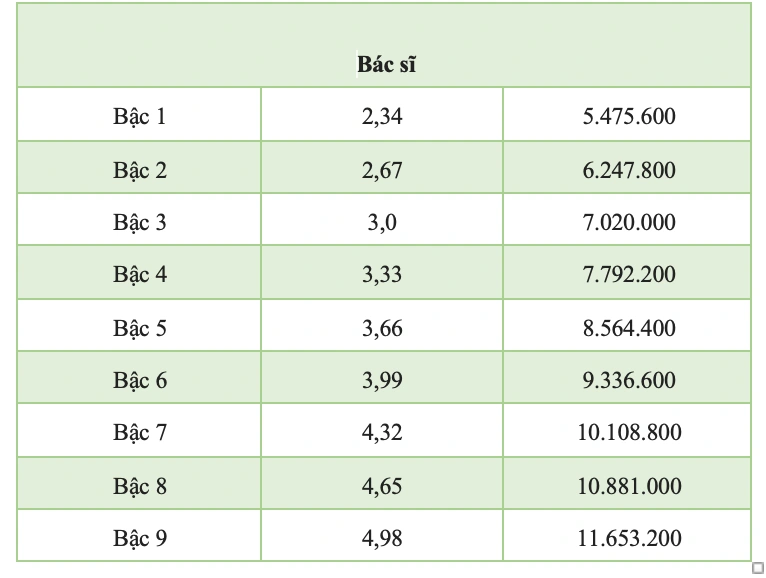This screenshot has height=578, width=766.
Task: Click the "Bác sĩ" header cell
Action: point(386,65)
